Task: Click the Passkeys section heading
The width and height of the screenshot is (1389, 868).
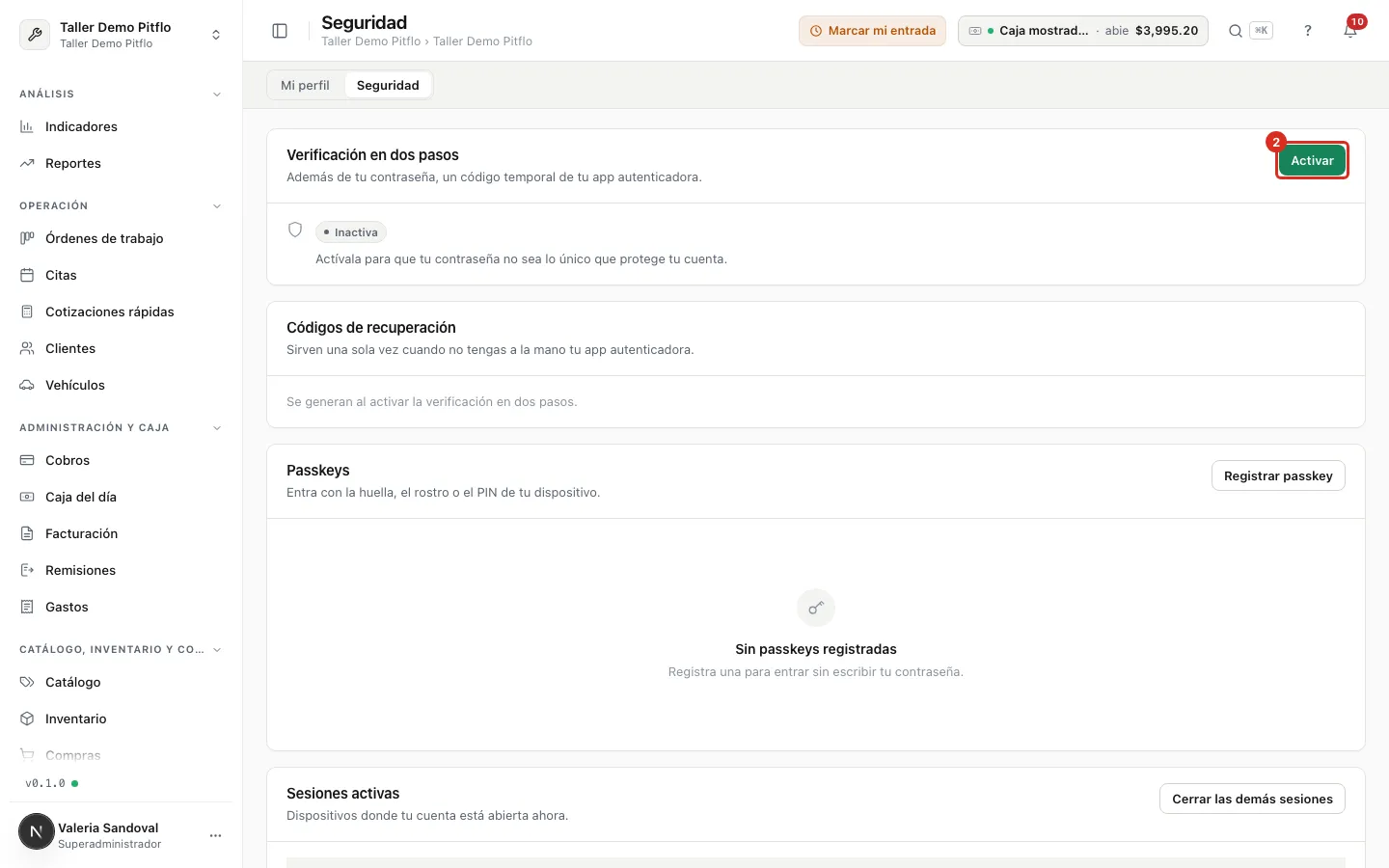Action: tap(318, 471)
